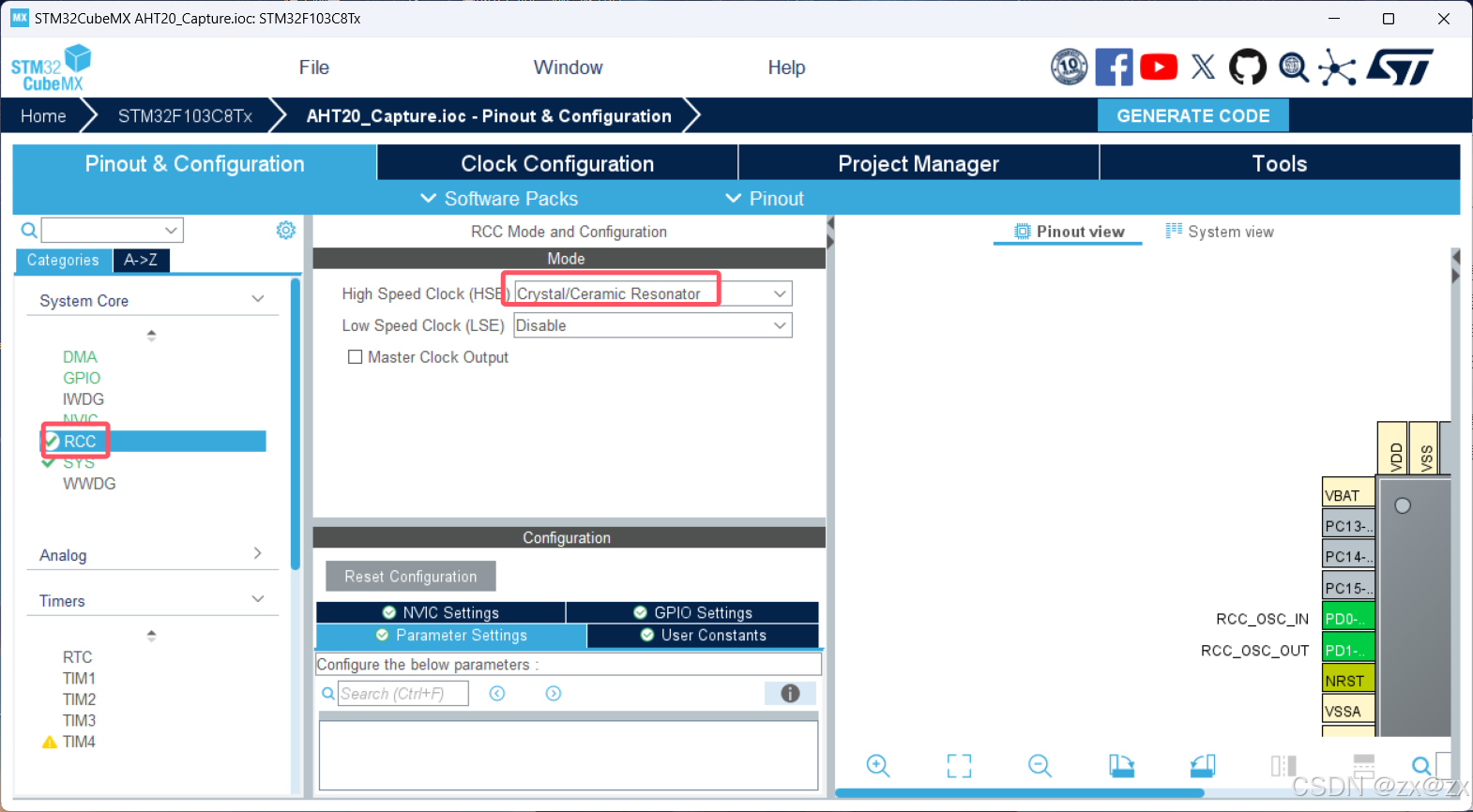Click the vertical split view icon
This screenshot has height=812, width=1473.
click(1283, 765)
